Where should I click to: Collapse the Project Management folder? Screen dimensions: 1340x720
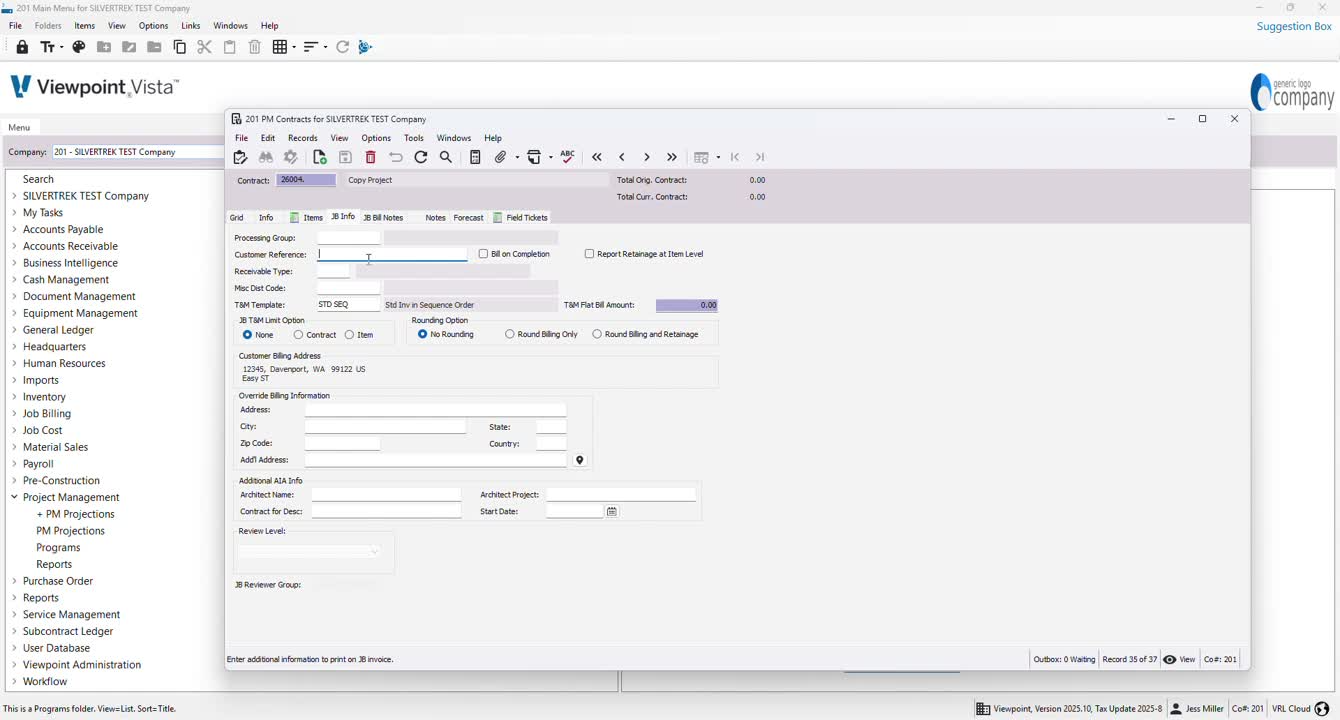[14, 497]
